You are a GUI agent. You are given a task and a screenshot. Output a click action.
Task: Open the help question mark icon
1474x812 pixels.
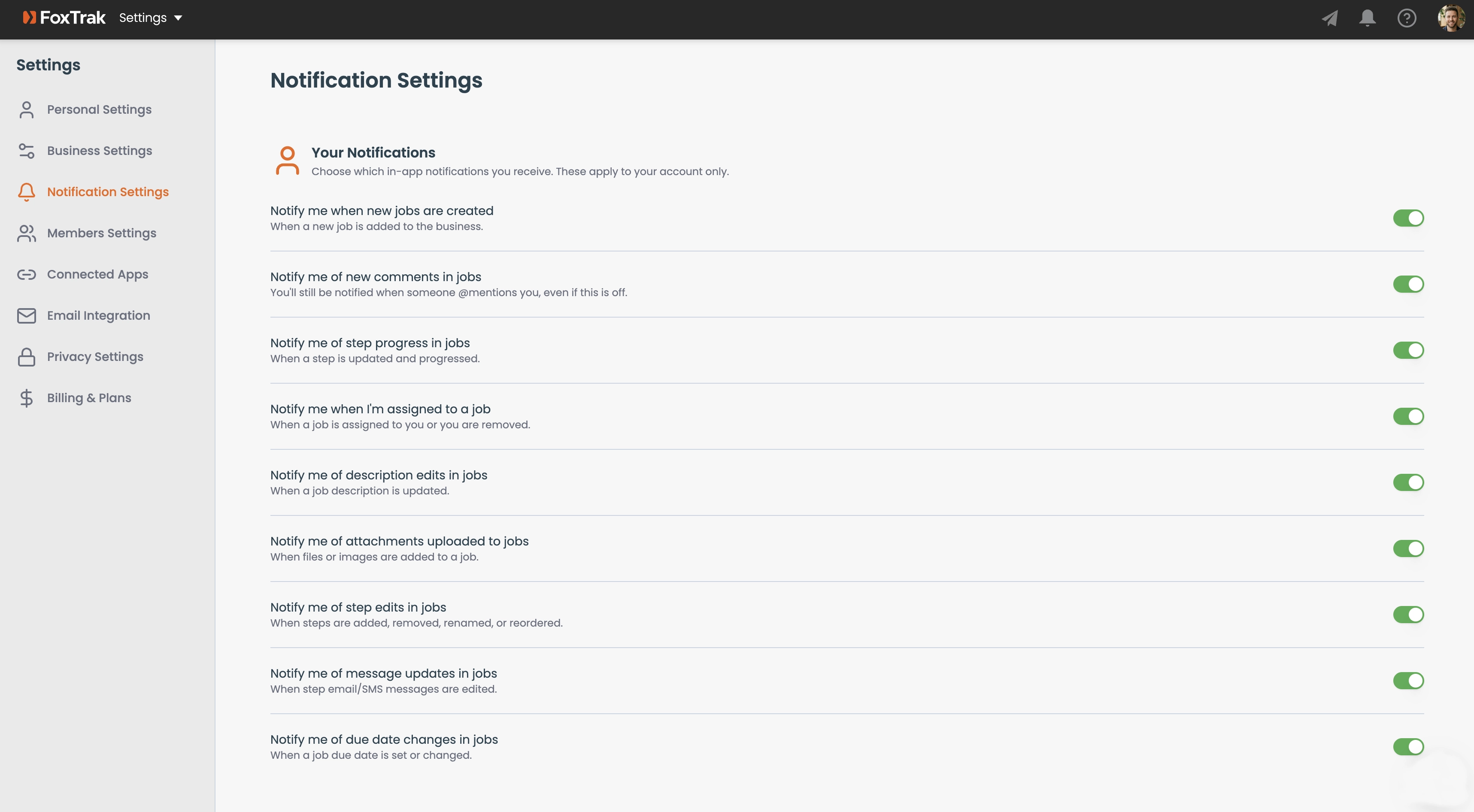tap(1407, 18)
